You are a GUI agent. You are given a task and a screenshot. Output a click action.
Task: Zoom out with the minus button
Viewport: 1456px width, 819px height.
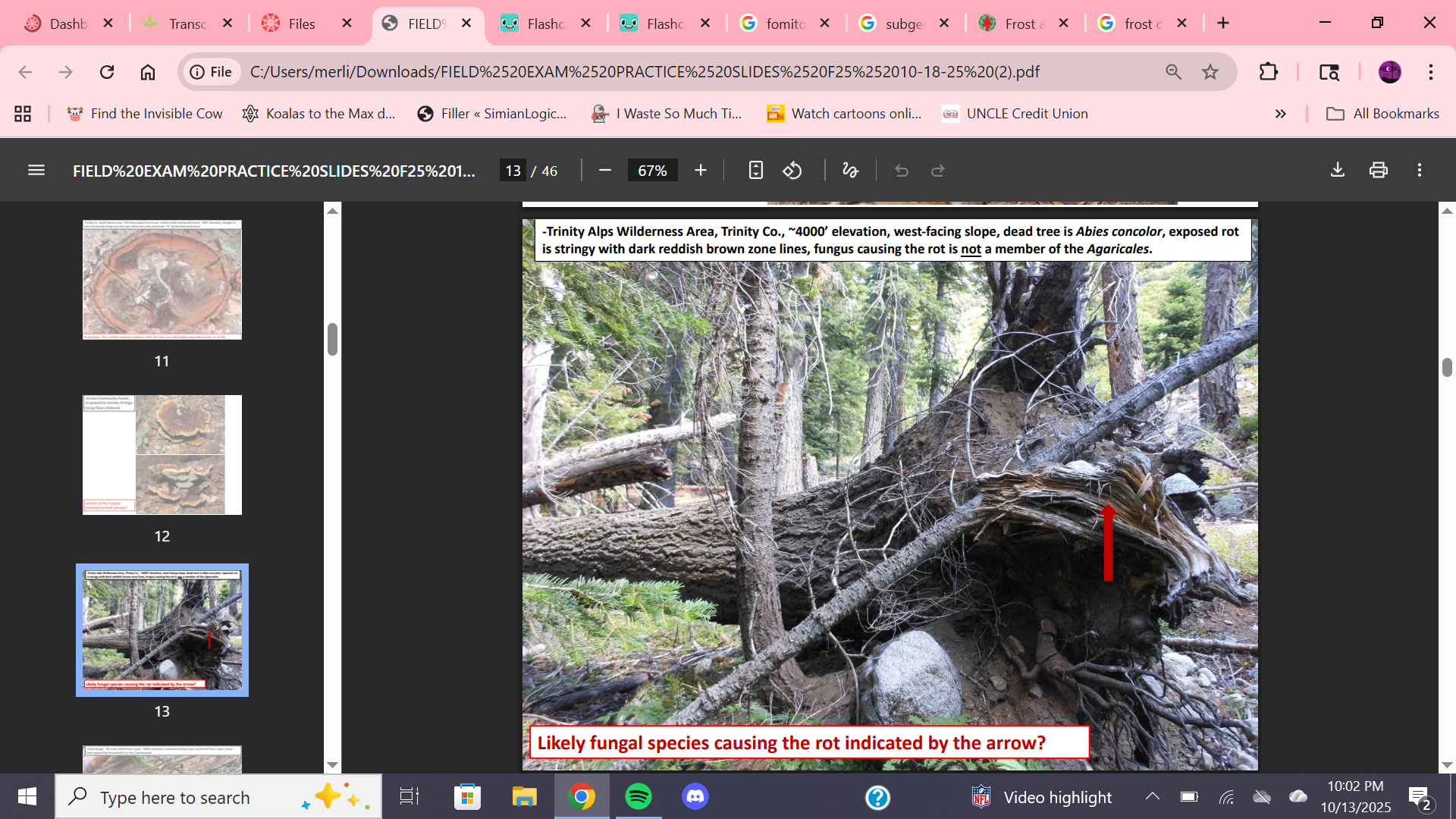tap(604, 171)
